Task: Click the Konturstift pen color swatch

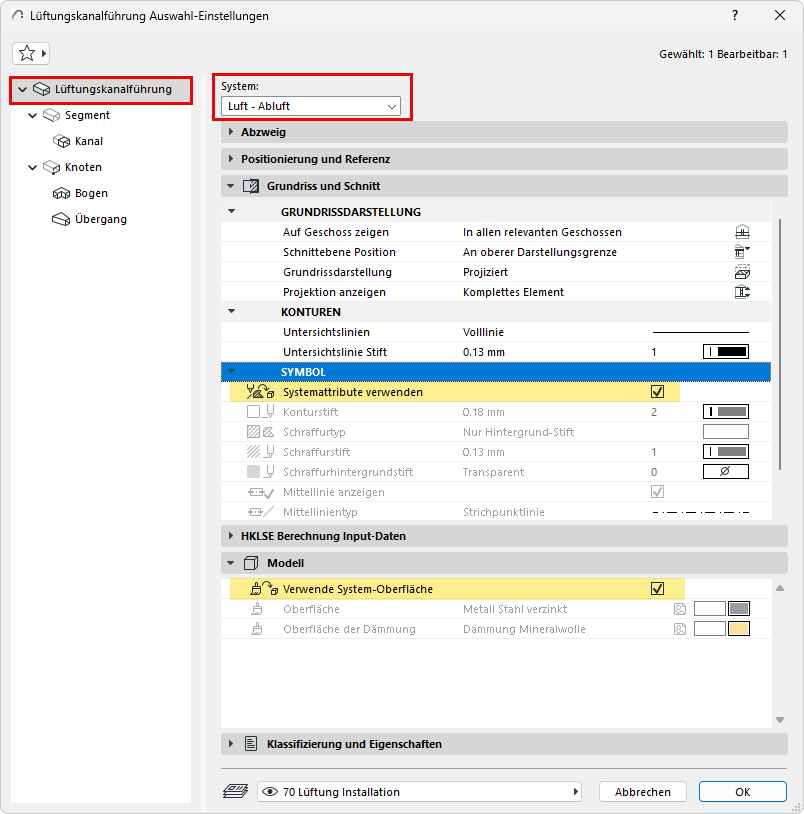Action: point(726,412)
